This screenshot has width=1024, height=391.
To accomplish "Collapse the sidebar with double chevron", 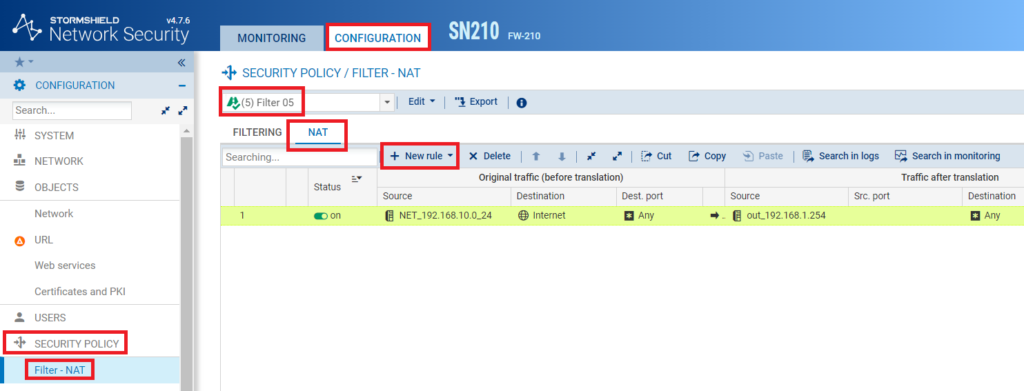I will (182, 63).
